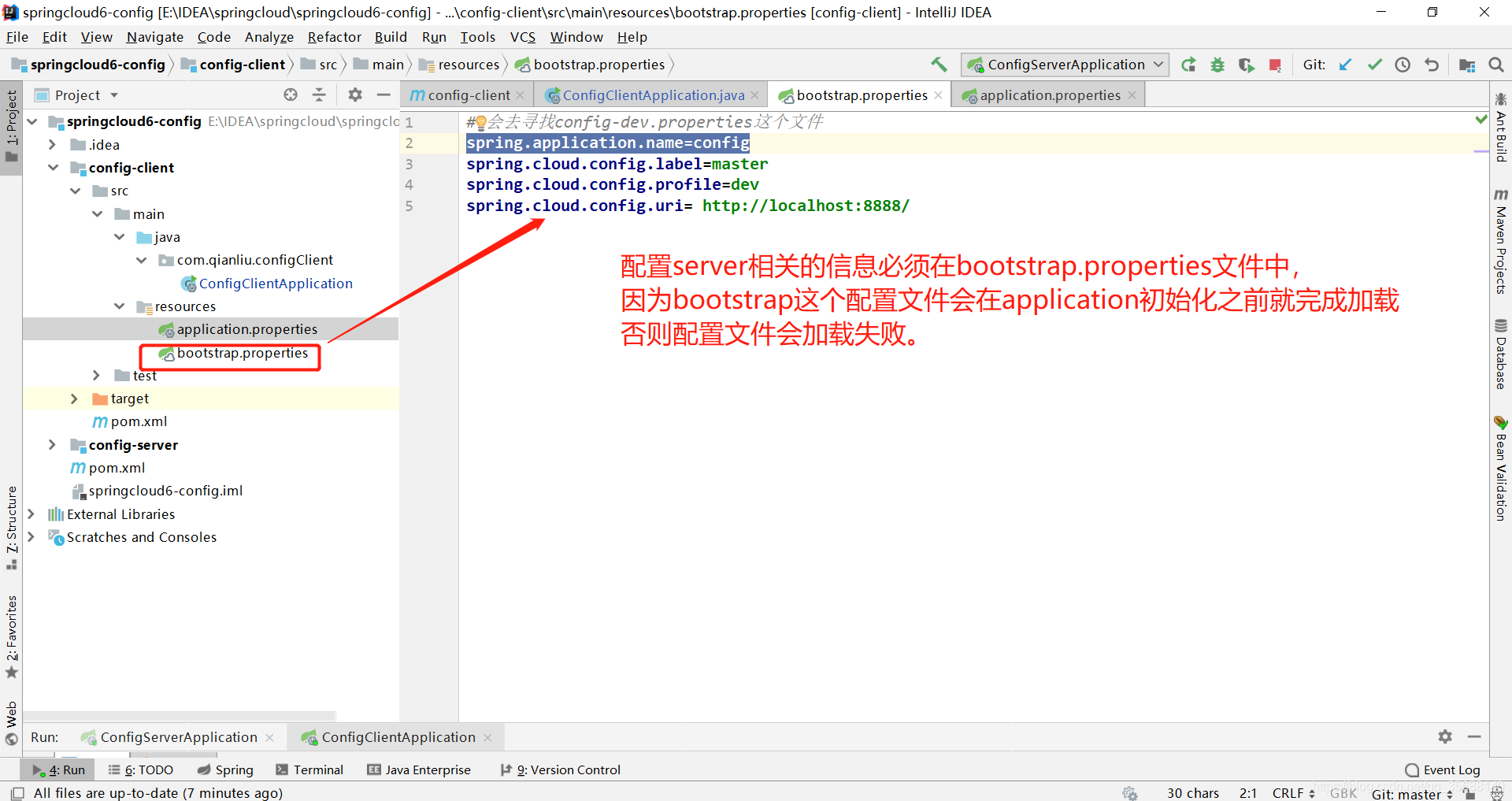Hide the Project panel with minus icon
This screenshot has height=801, width=1512.
(x=384, y=95)
